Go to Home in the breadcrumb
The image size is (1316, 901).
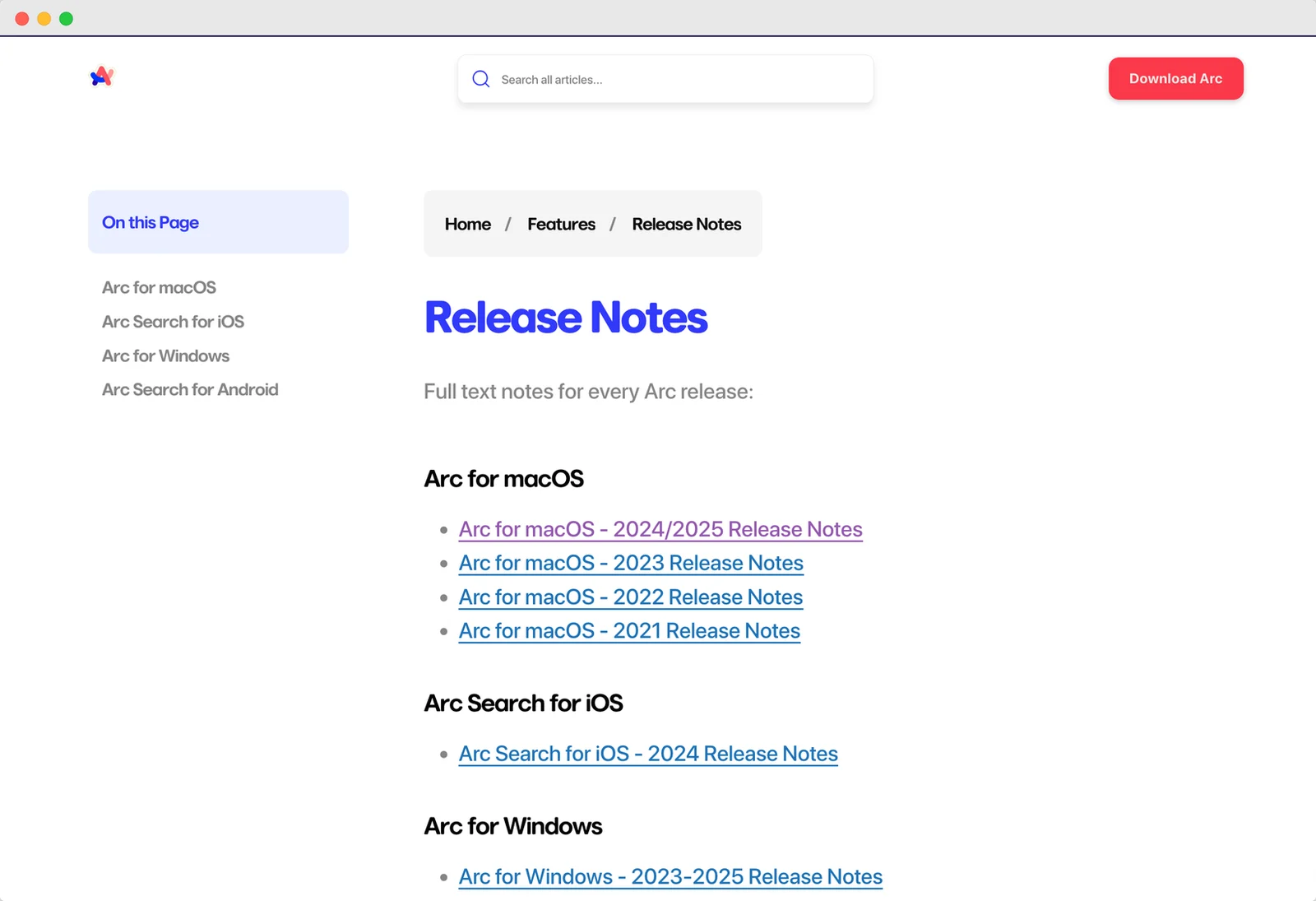point(467,224)
